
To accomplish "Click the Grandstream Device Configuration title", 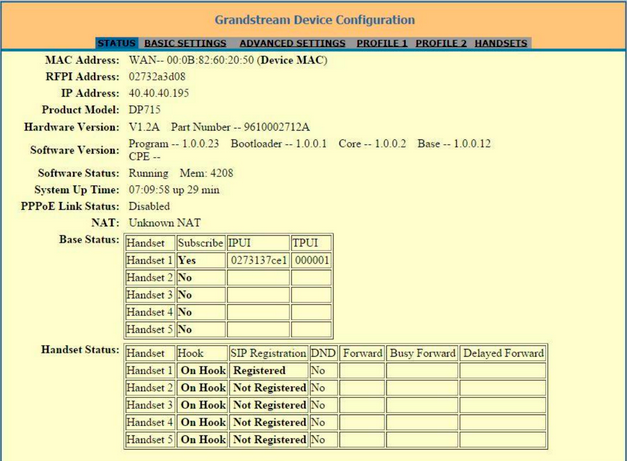I will coord(315,20).
